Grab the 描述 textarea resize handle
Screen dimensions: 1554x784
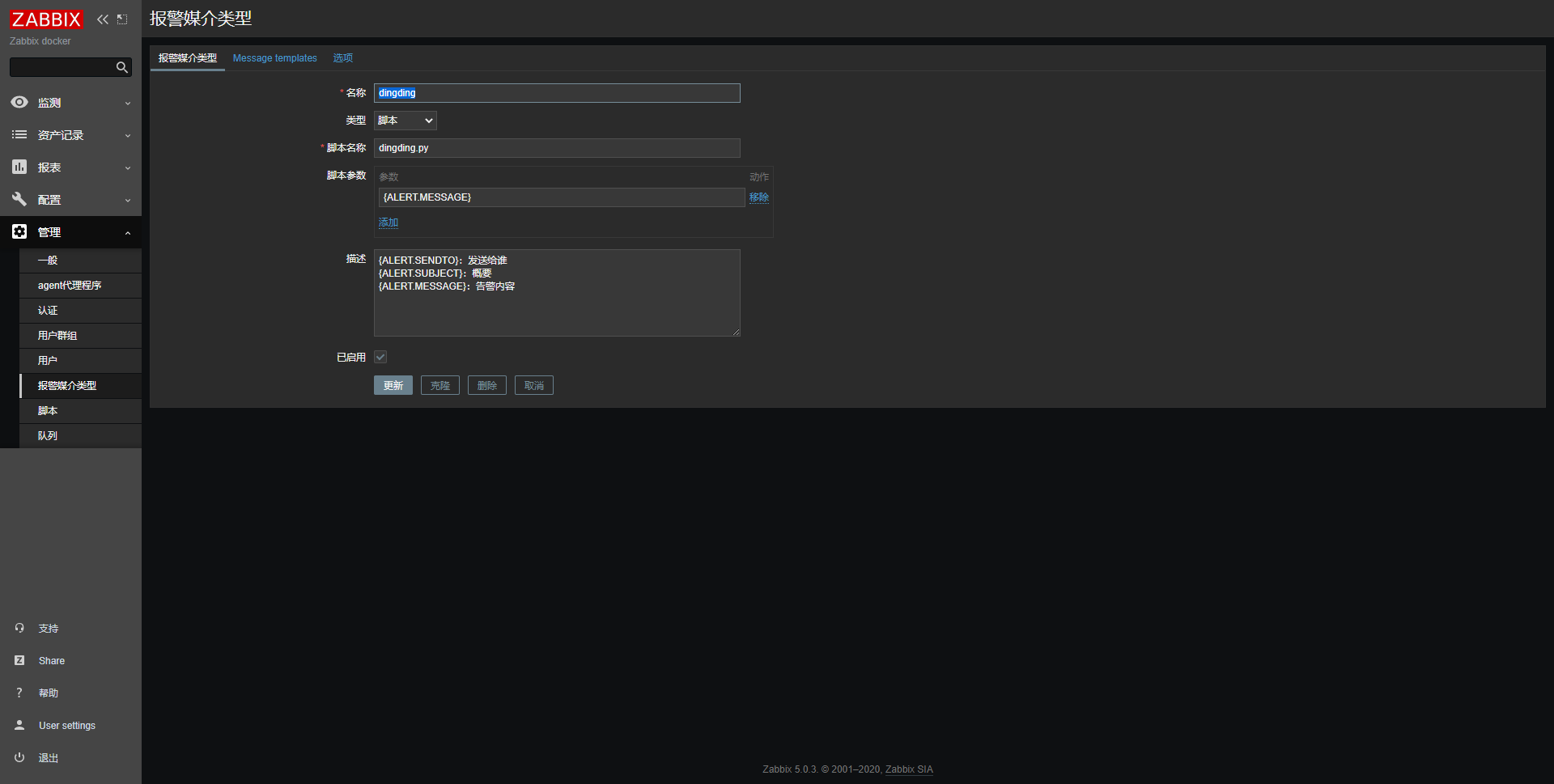[x=737, y=333]
